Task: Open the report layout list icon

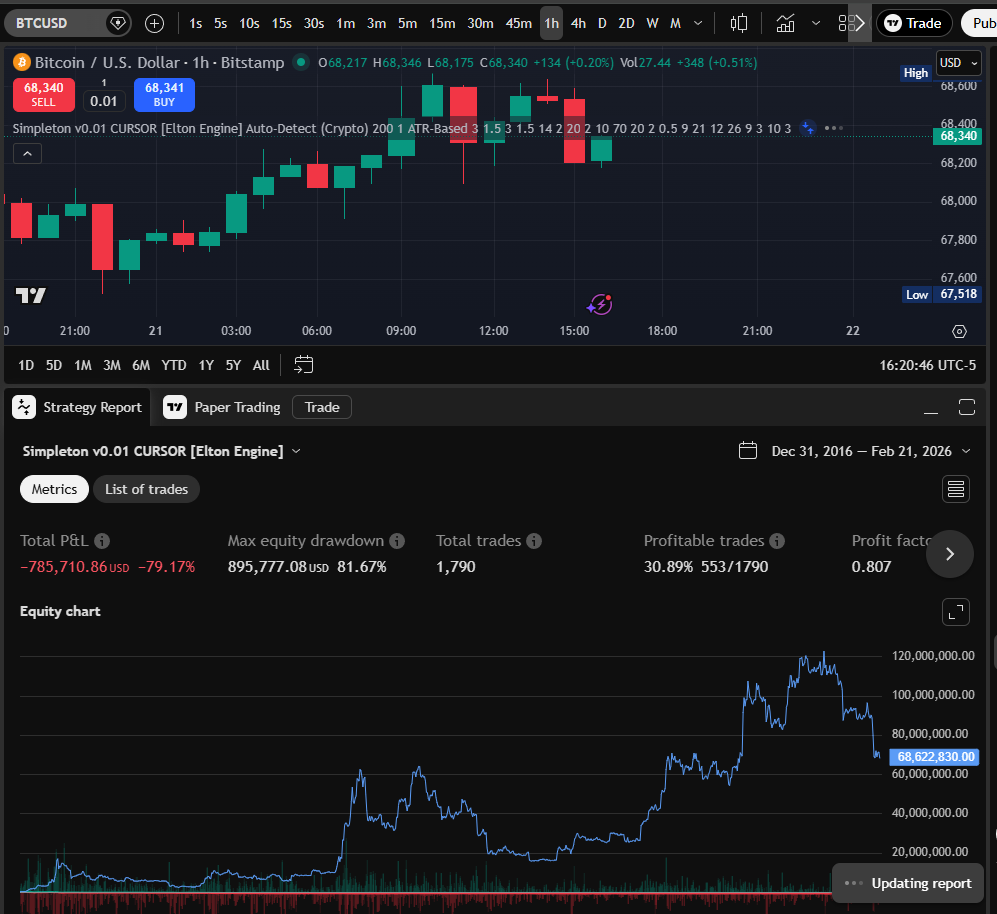Action: click(x=955, y=489)
